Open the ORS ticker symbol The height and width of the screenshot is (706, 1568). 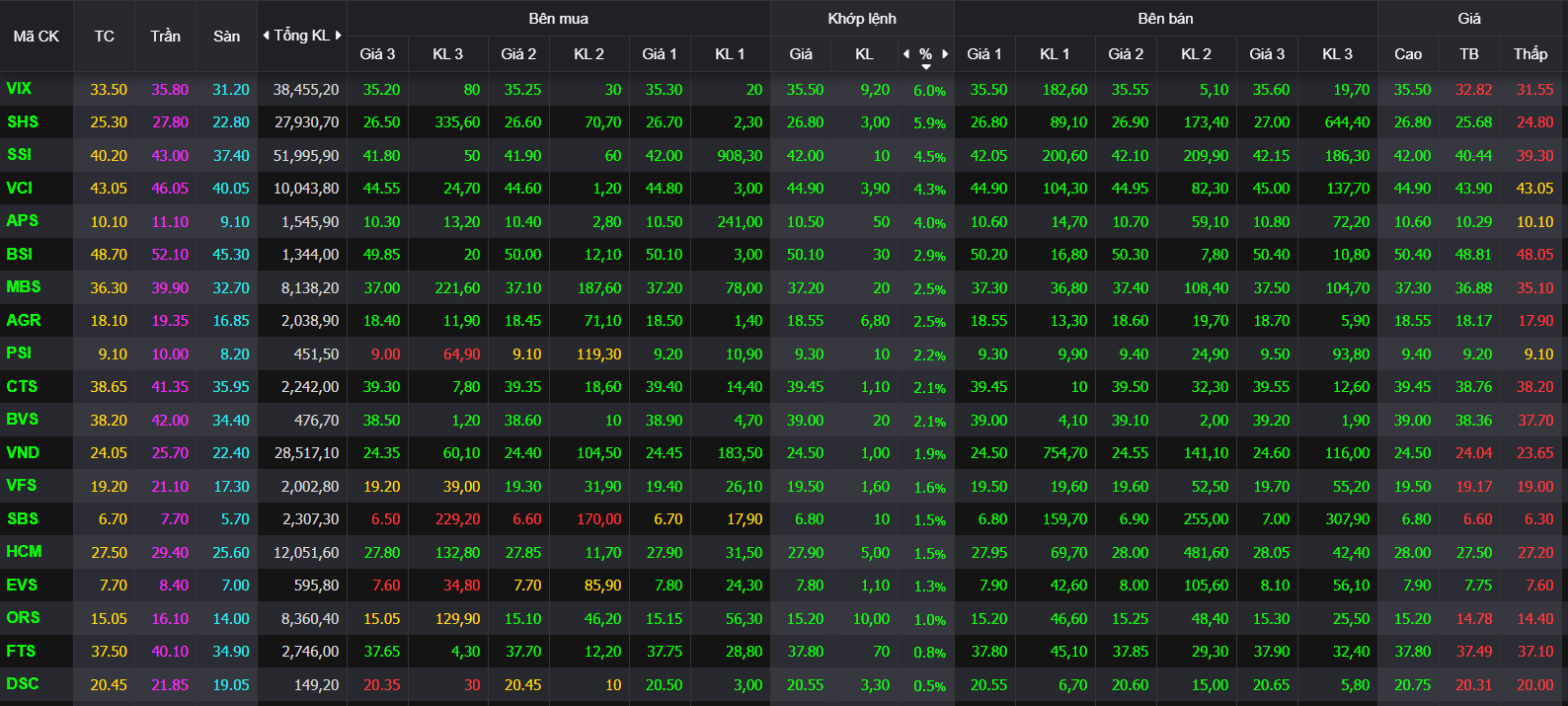pos(24,618)
